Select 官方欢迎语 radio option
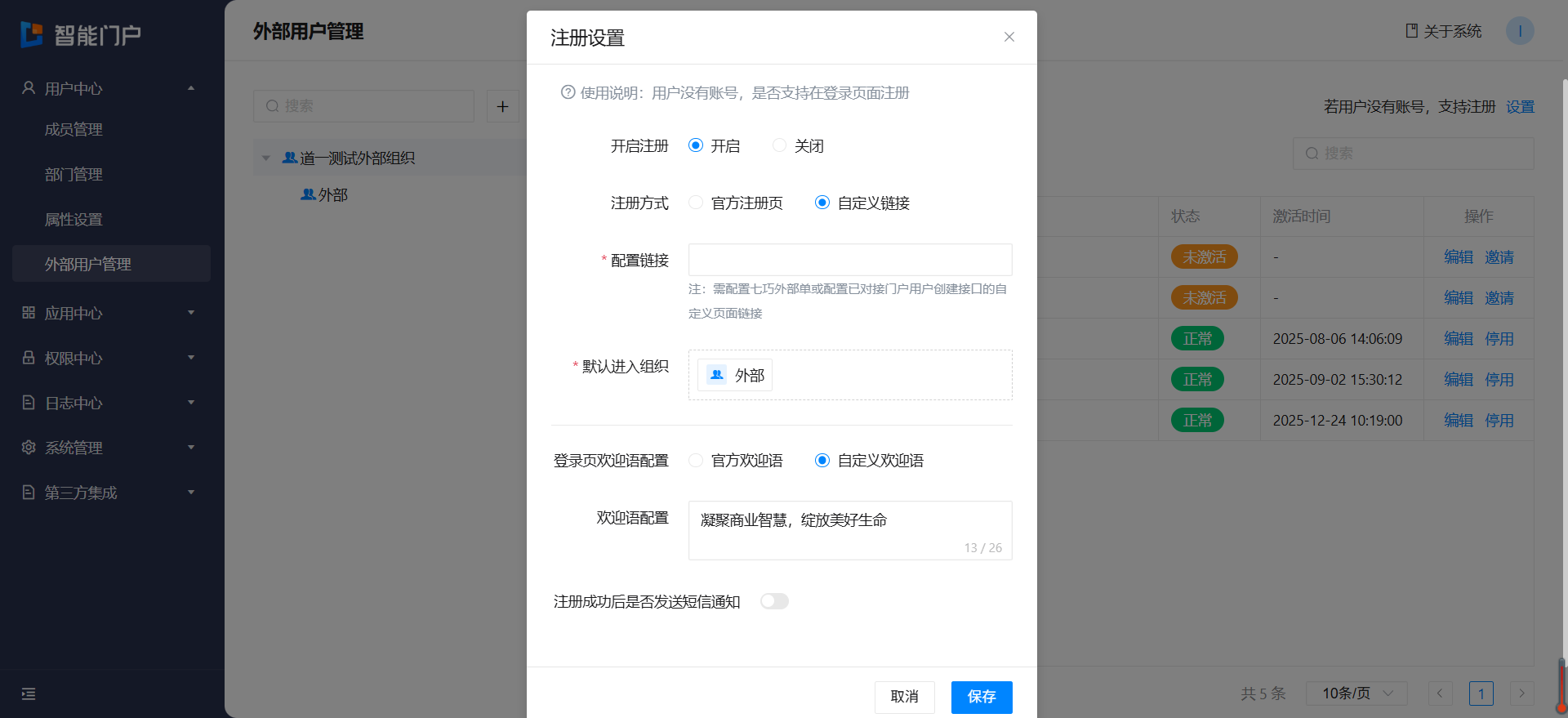 pos(696,461)
